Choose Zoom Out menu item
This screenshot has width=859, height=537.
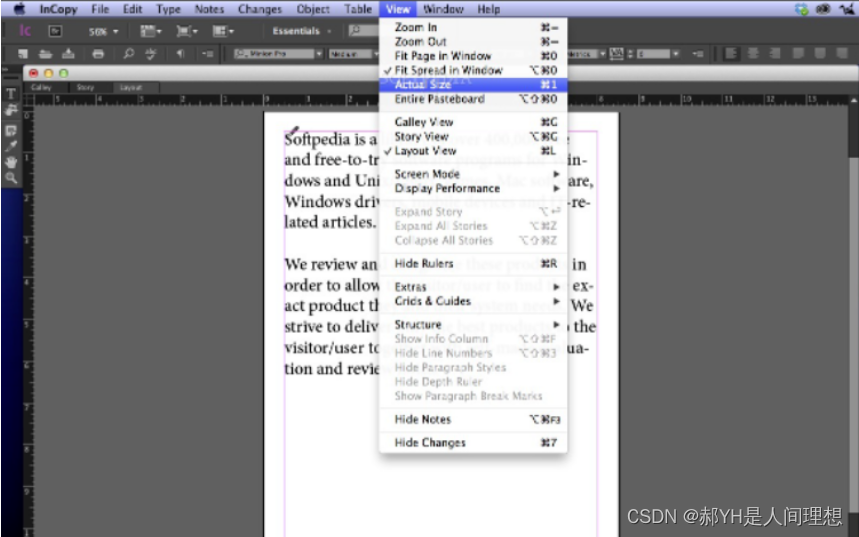pyautogui.click(x=473, y=42)
